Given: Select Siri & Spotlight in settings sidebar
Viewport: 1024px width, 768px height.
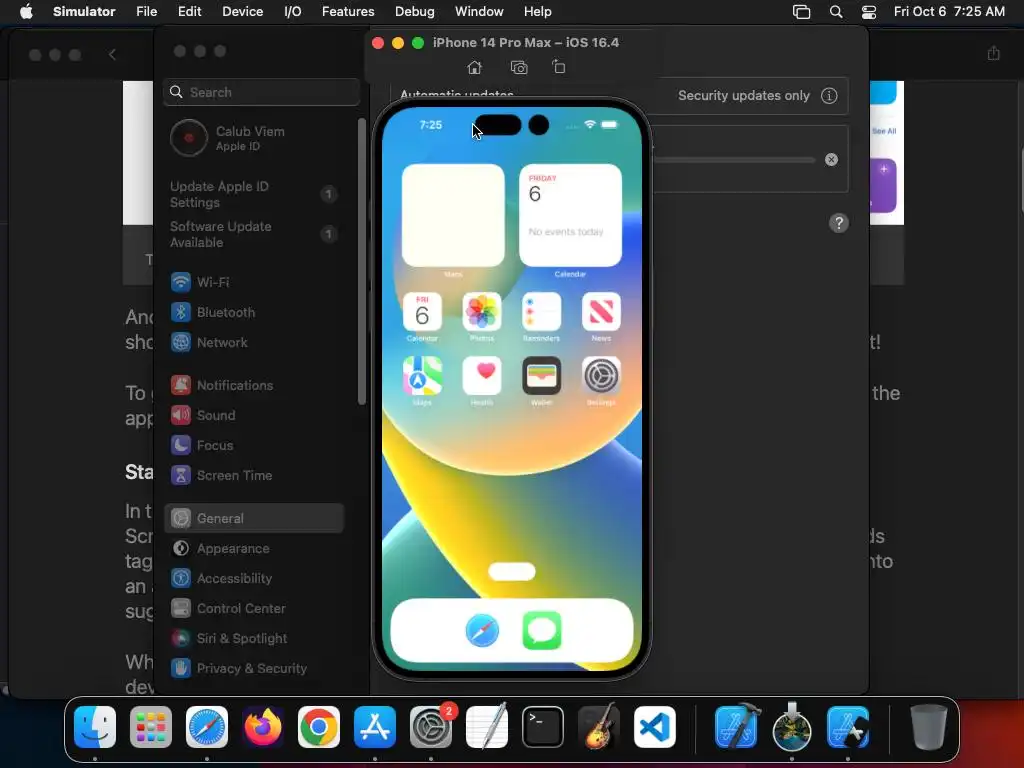Looking at the screenshot, I should [x=253, y=639].
